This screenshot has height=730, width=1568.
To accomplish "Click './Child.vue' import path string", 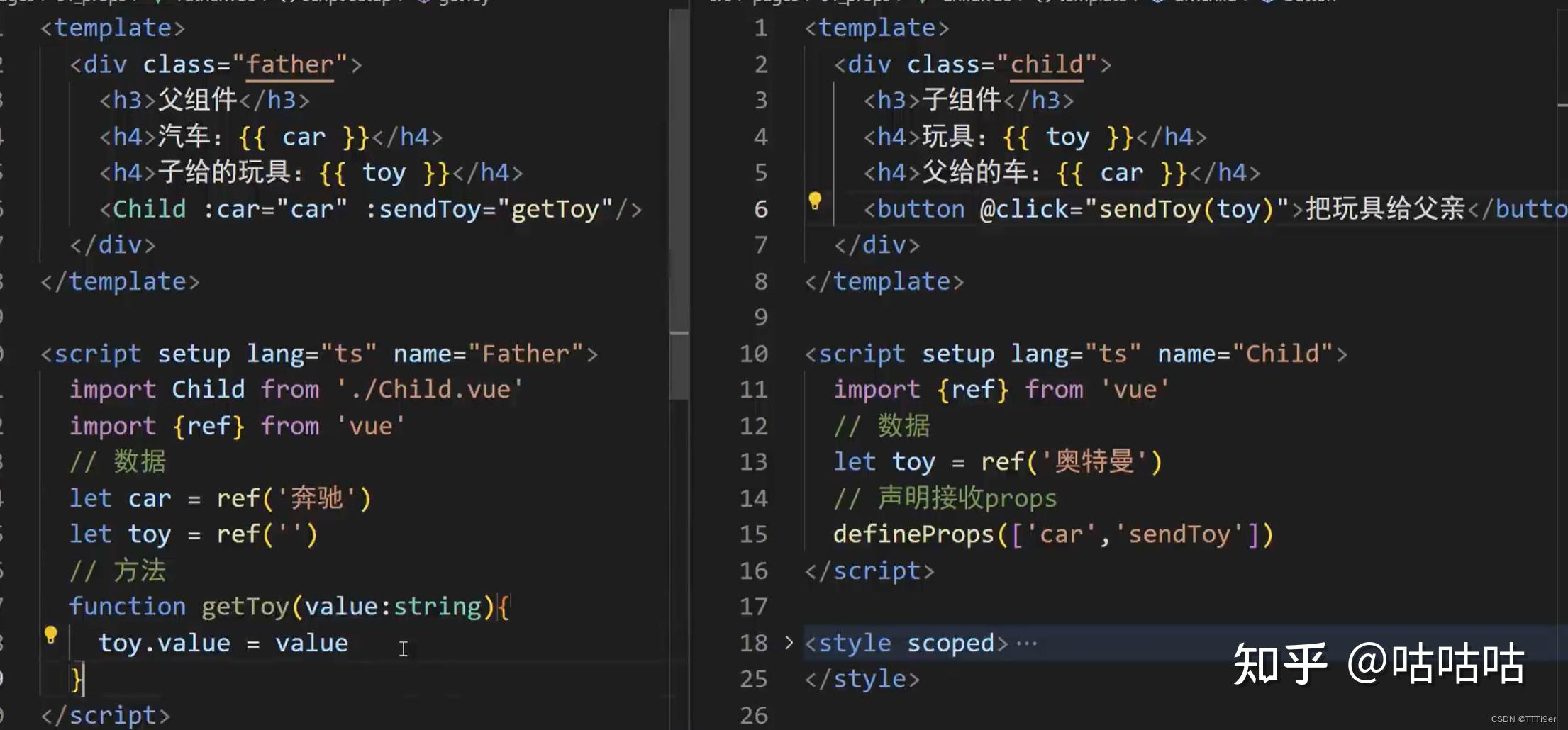I will point(429,390).
